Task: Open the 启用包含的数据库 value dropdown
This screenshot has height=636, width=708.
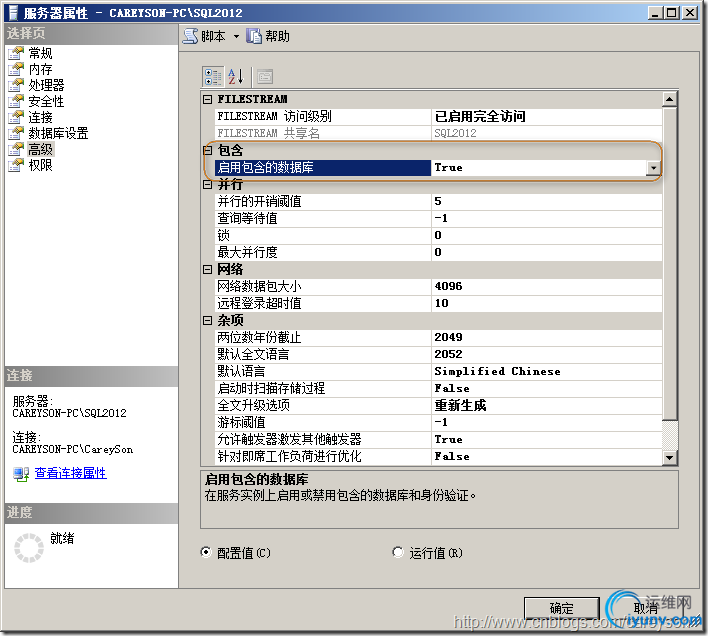Action: 653,168
